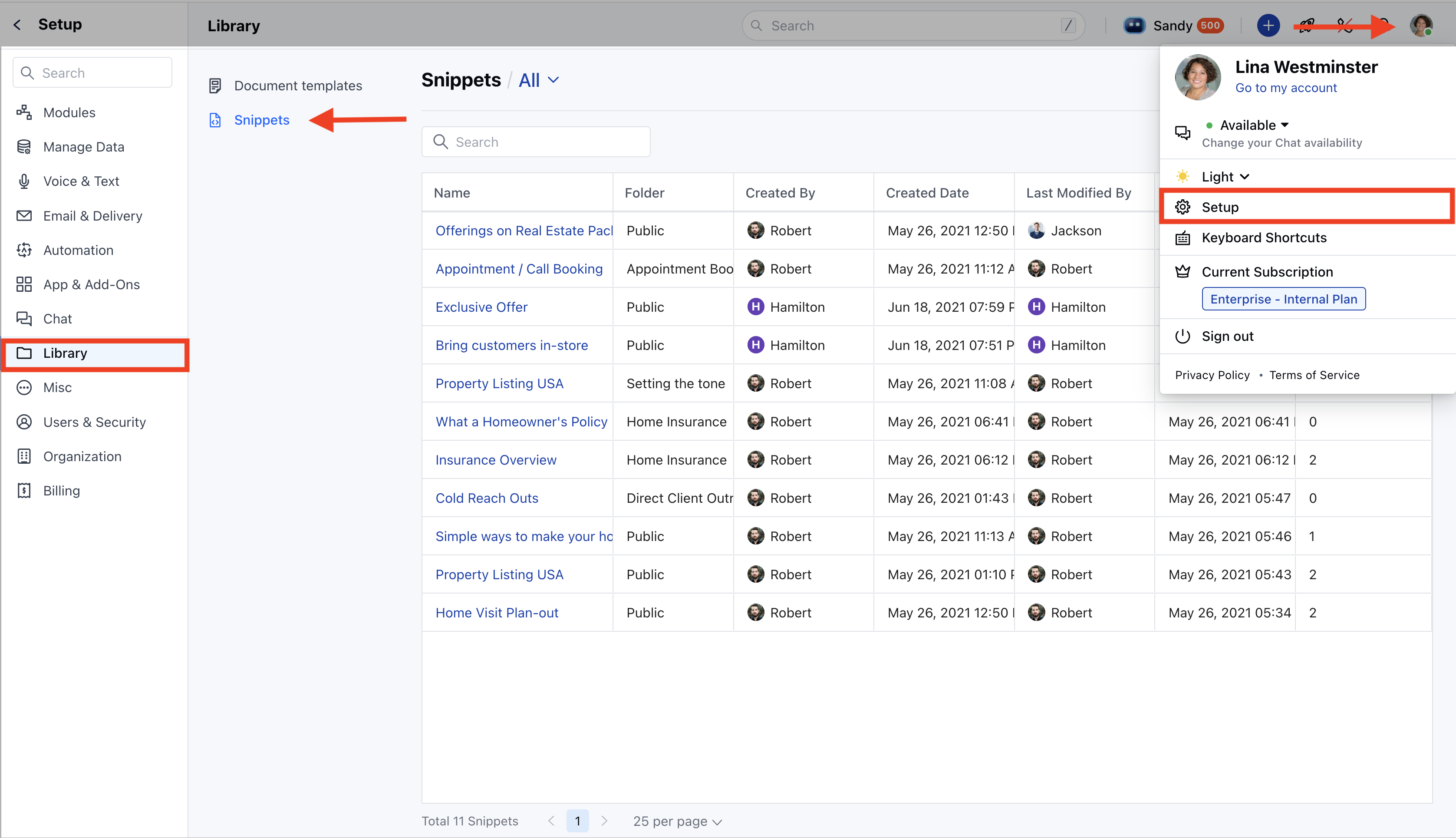Click the Sign out power icon
The image size is (1456, 838).
pos(1182,336)
